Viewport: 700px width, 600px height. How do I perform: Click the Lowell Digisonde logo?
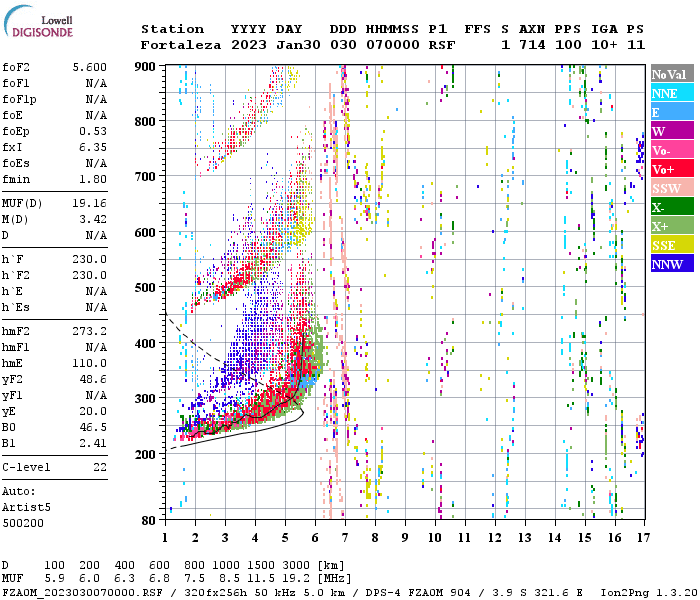pos(38,21)
